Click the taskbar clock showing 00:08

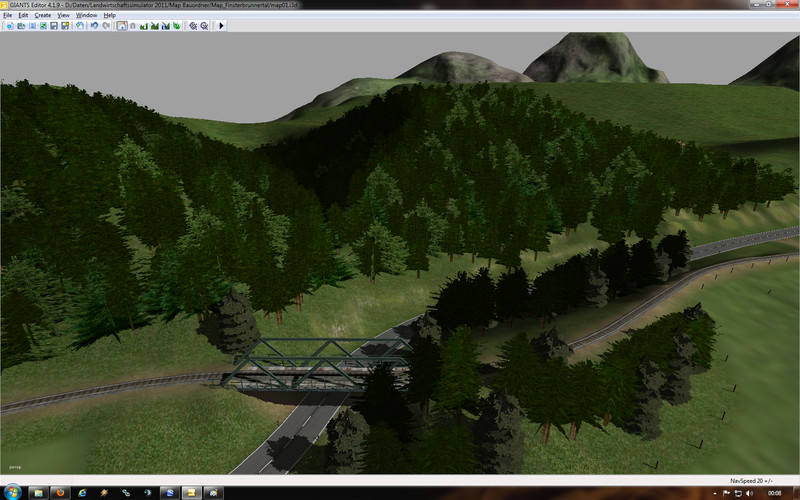pyautogui.click(x=774, y=493)
